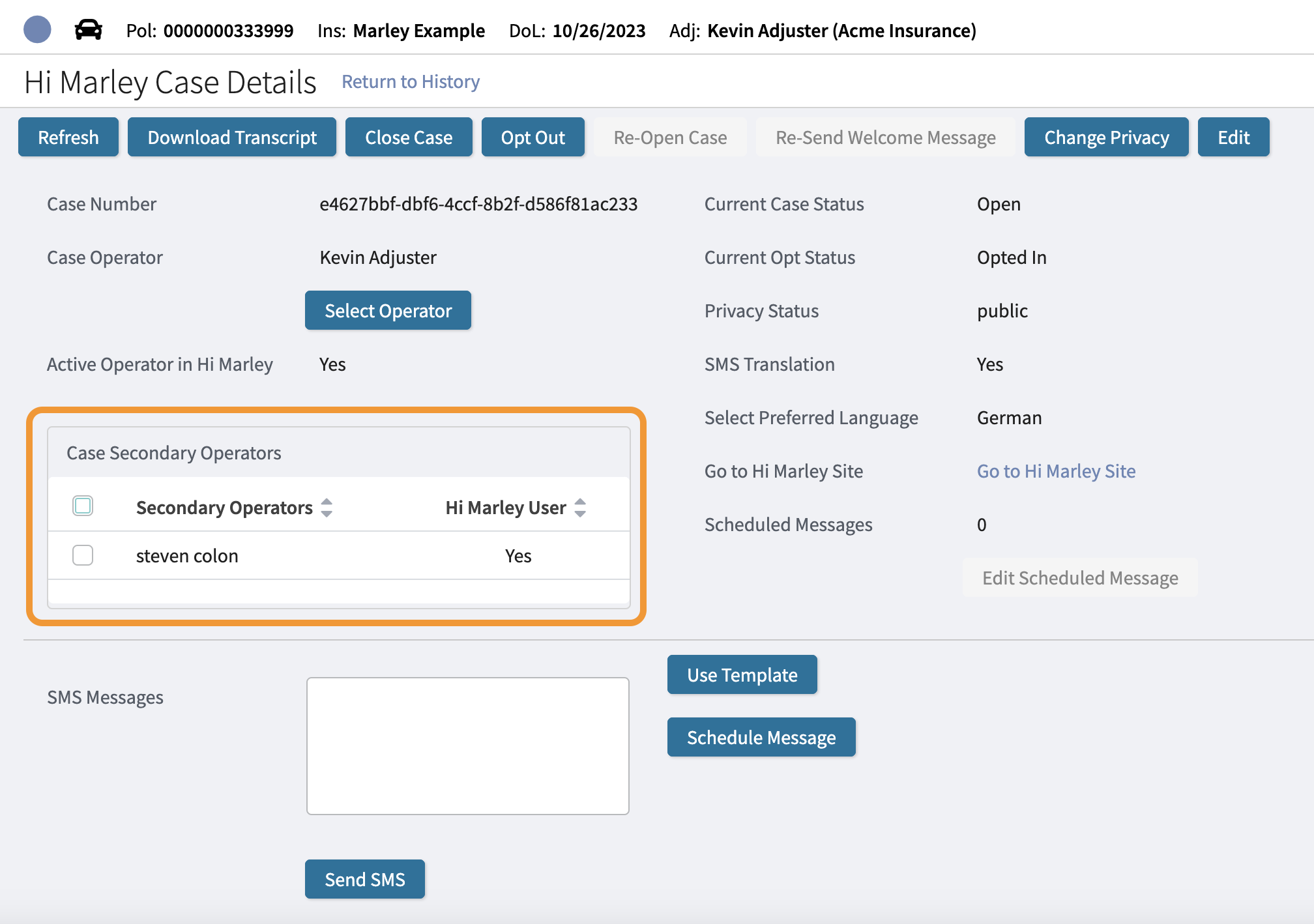Check the checkbox next to steven colon
The width and height of the screenshot is (1314, 924).
click(x=83, y=555)
